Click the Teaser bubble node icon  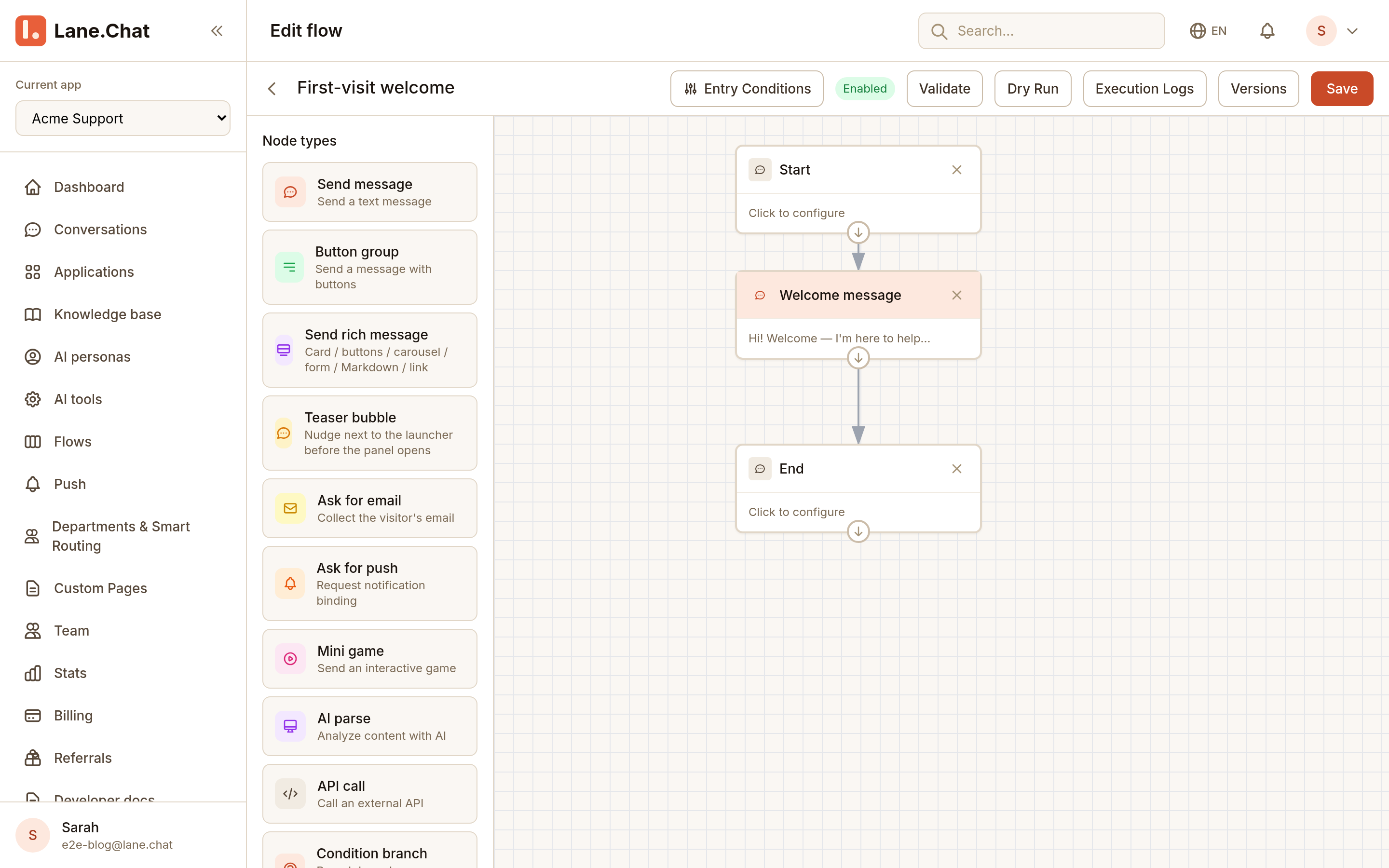(x=284, y=434)
